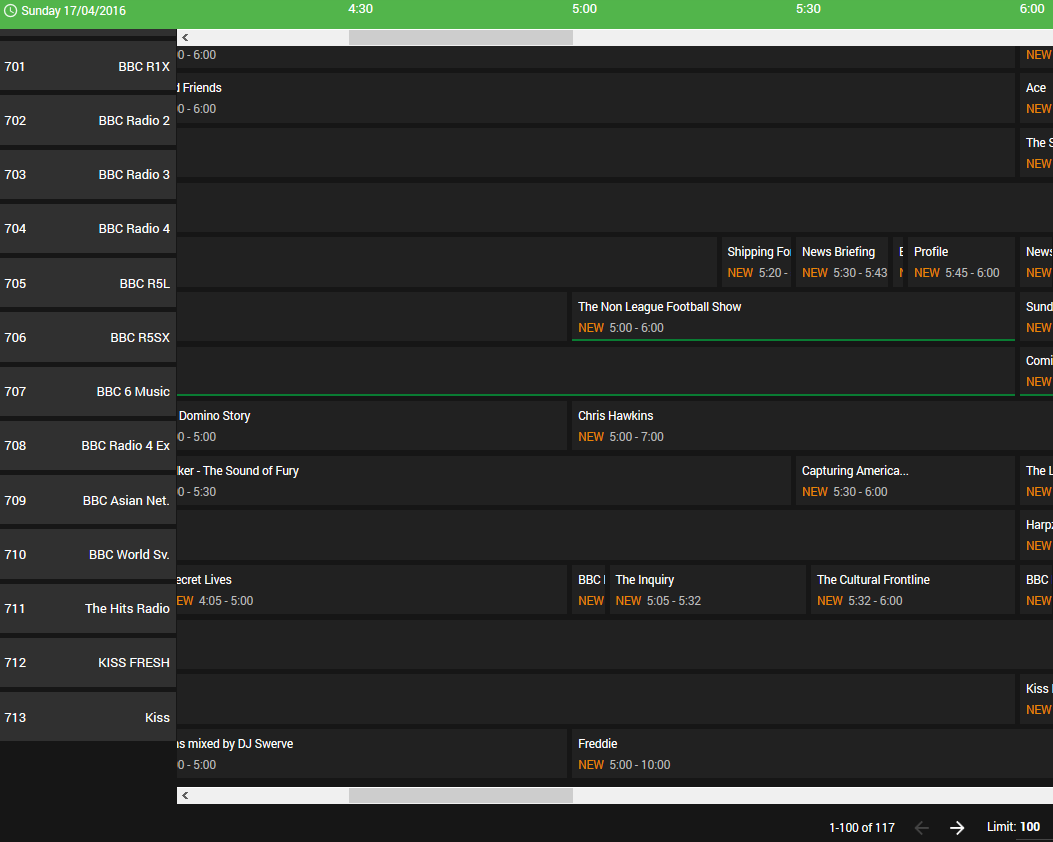Select channel 703 BBC Radio 3
The width and height of the screenshot is (1053, 842).
point(88,175)
